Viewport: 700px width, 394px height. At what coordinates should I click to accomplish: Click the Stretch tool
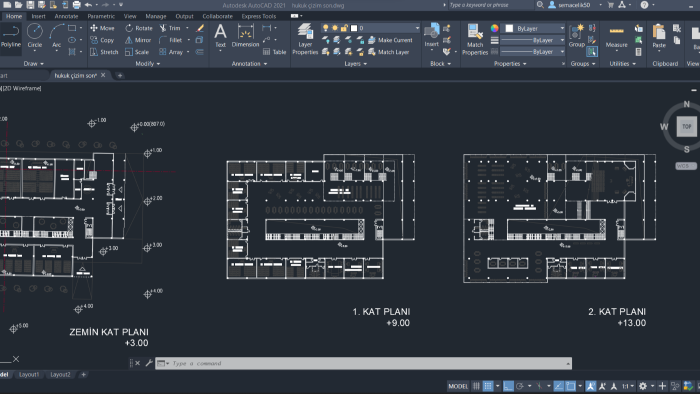[104, 52]
